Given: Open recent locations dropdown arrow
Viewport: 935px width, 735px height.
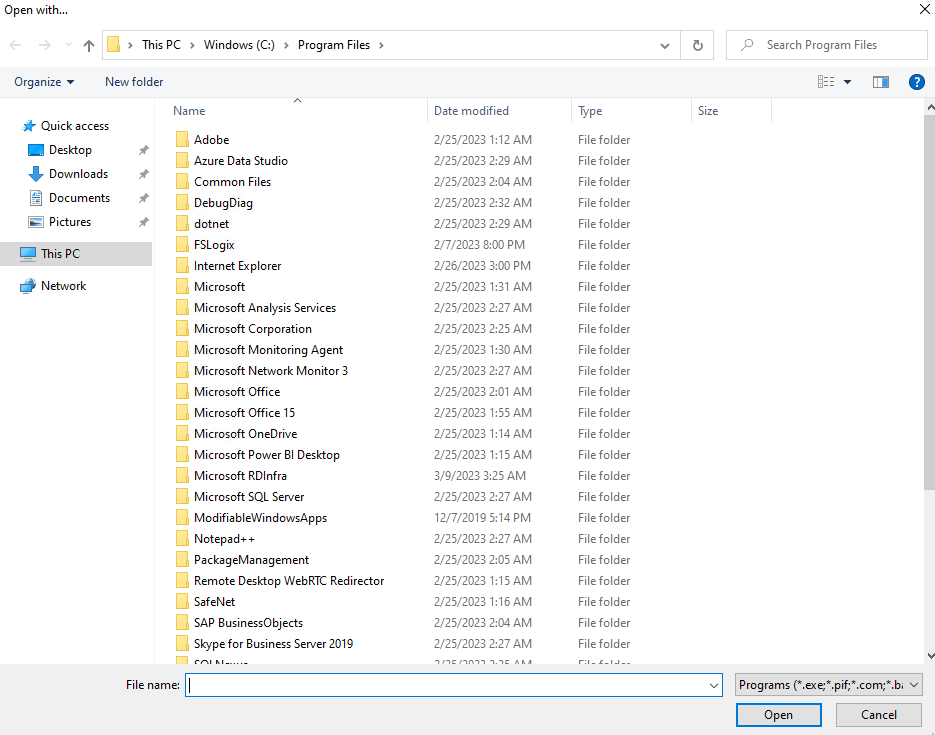Looking at the screenshot, I should tap(68, 45).
